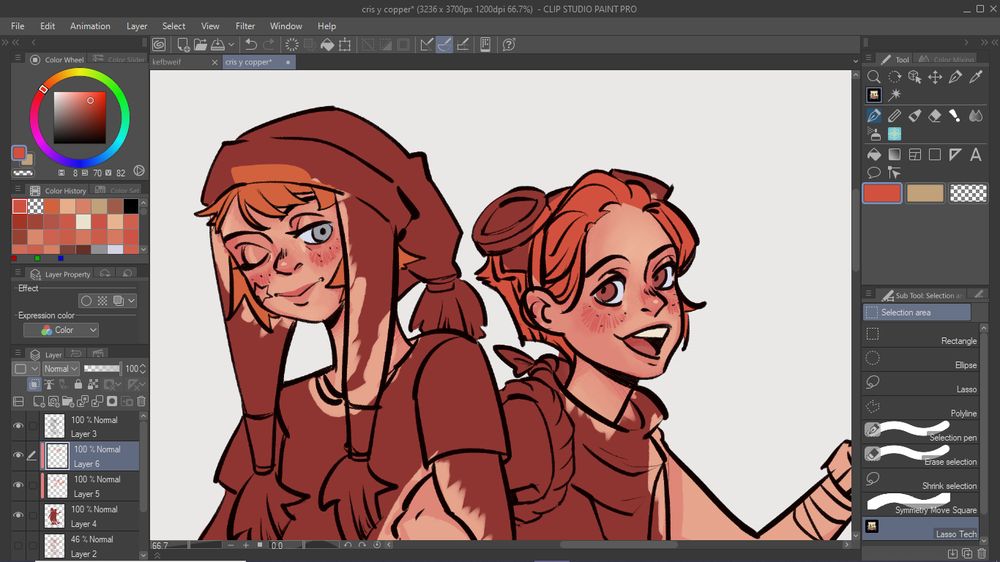Open the Expression color dropdown
This screenshot has height=562, width=1000.
[61, 330]
